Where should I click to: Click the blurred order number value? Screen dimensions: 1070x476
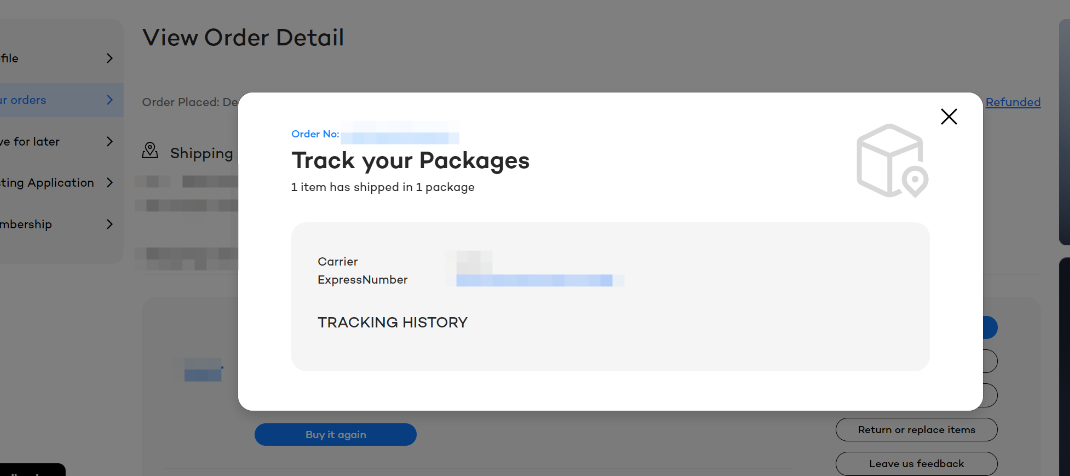[x=400, y=135]
